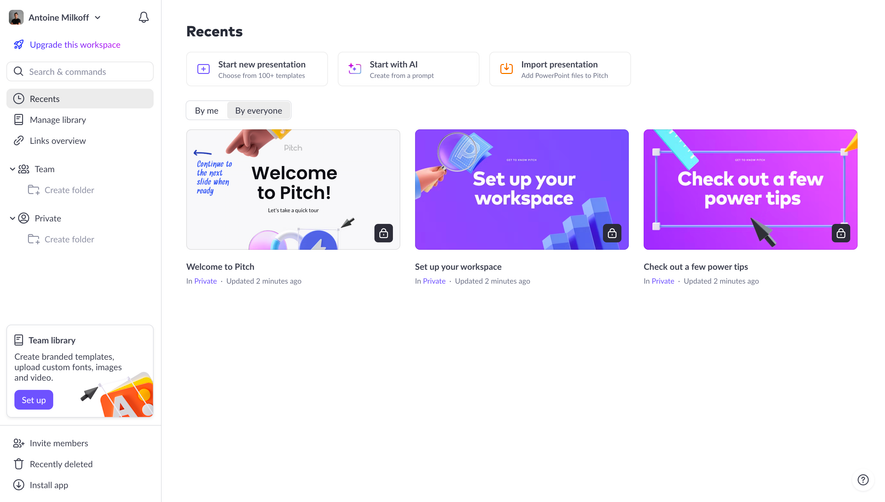Open Install app
This screenshot has height=502, width=885.
[49, 485]
